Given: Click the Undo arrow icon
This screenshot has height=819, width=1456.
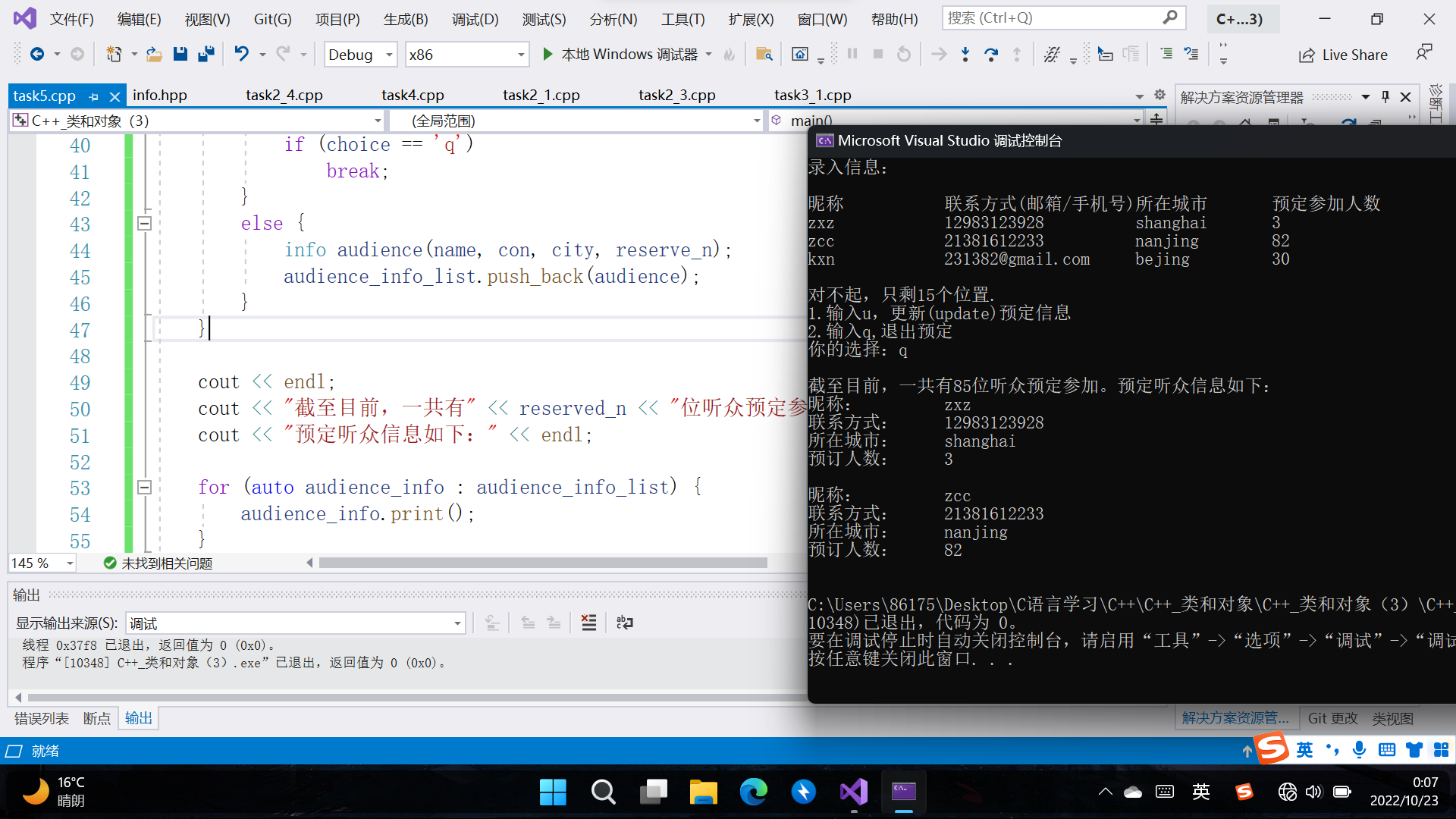Looking at the screenshot, I should click(x=241, y=54).
